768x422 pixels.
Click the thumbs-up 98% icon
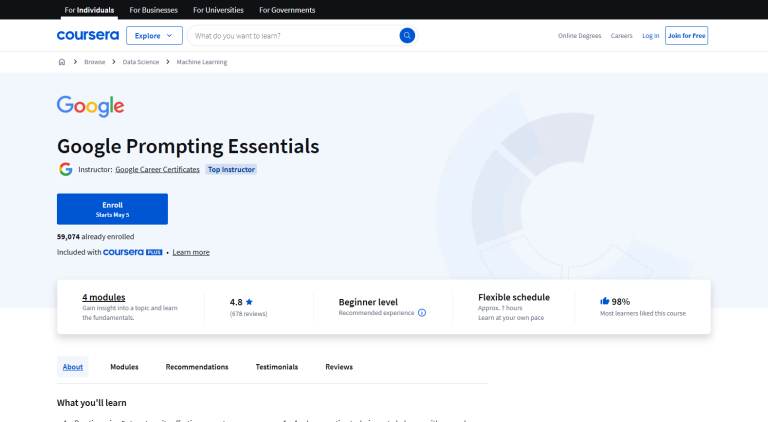pos(604,301)
